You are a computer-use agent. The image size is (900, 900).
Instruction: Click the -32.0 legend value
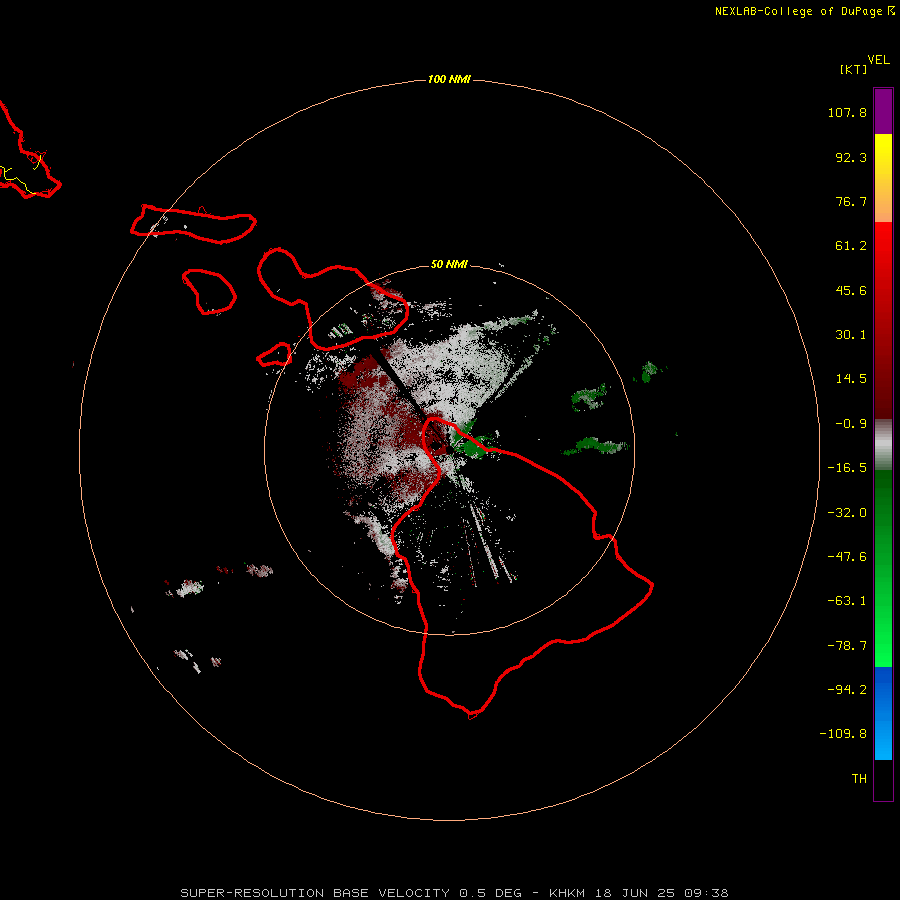pos(847,513)
